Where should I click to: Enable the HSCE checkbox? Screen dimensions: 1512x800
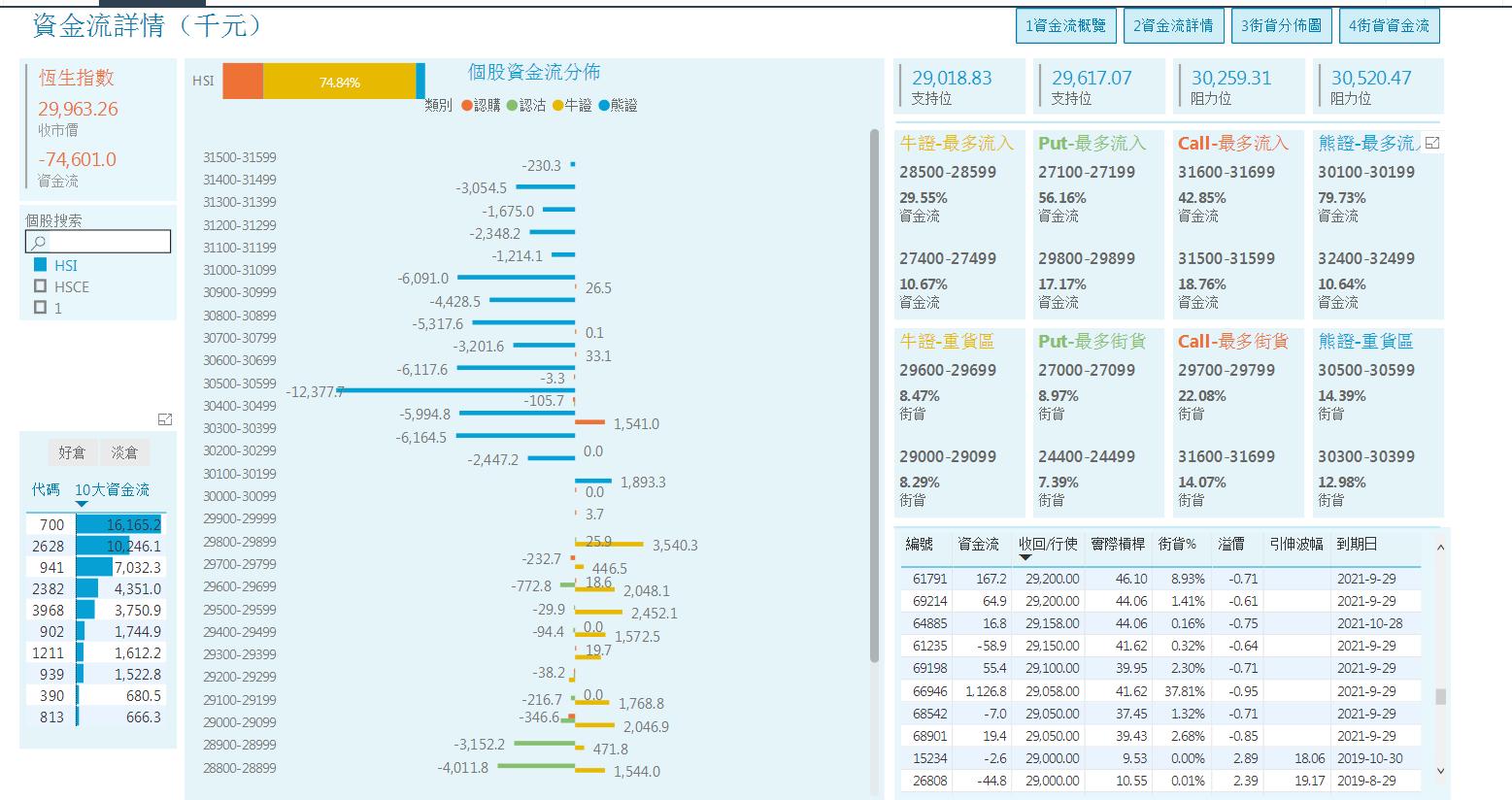pyautogui.click(x=38, y=286)
